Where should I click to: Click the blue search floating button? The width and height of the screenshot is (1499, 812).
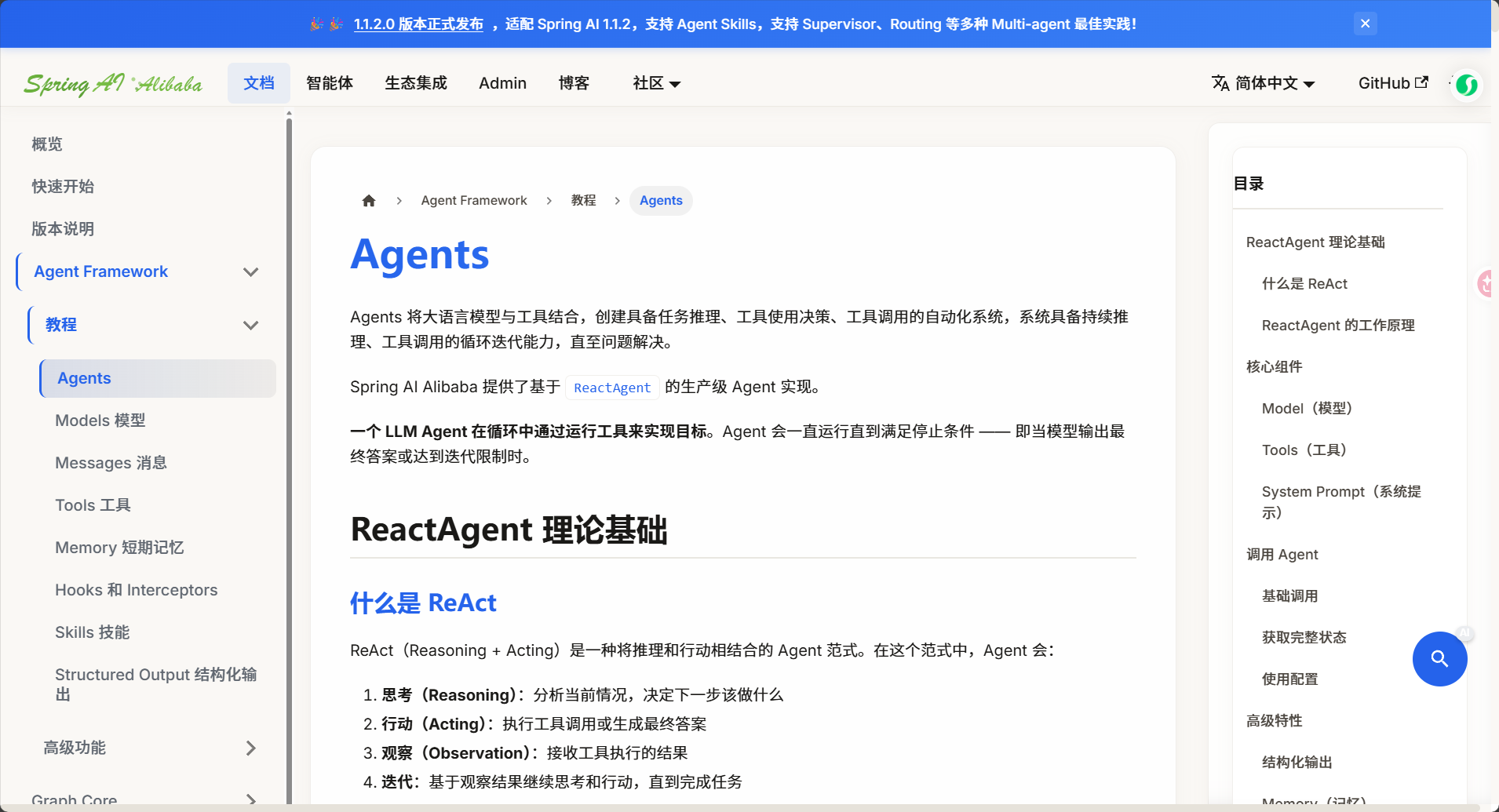point(1439,659)
